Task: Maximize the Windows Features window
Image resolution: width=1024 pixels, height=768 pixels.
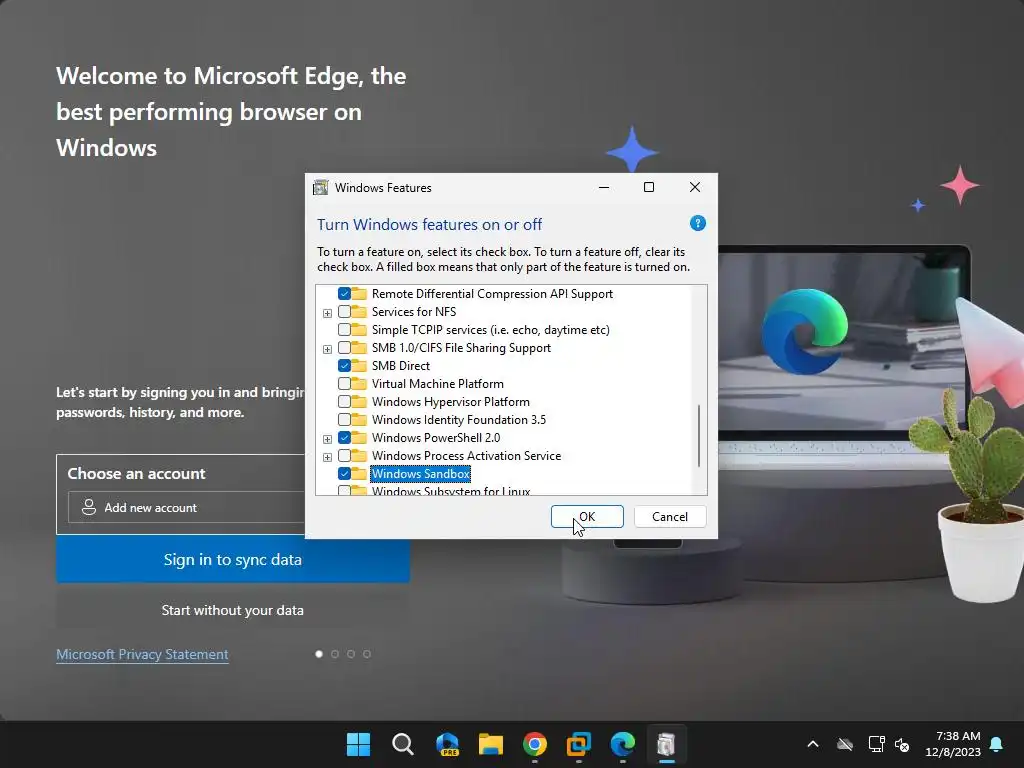Action: pyautogui.click(x=648, y=187)
